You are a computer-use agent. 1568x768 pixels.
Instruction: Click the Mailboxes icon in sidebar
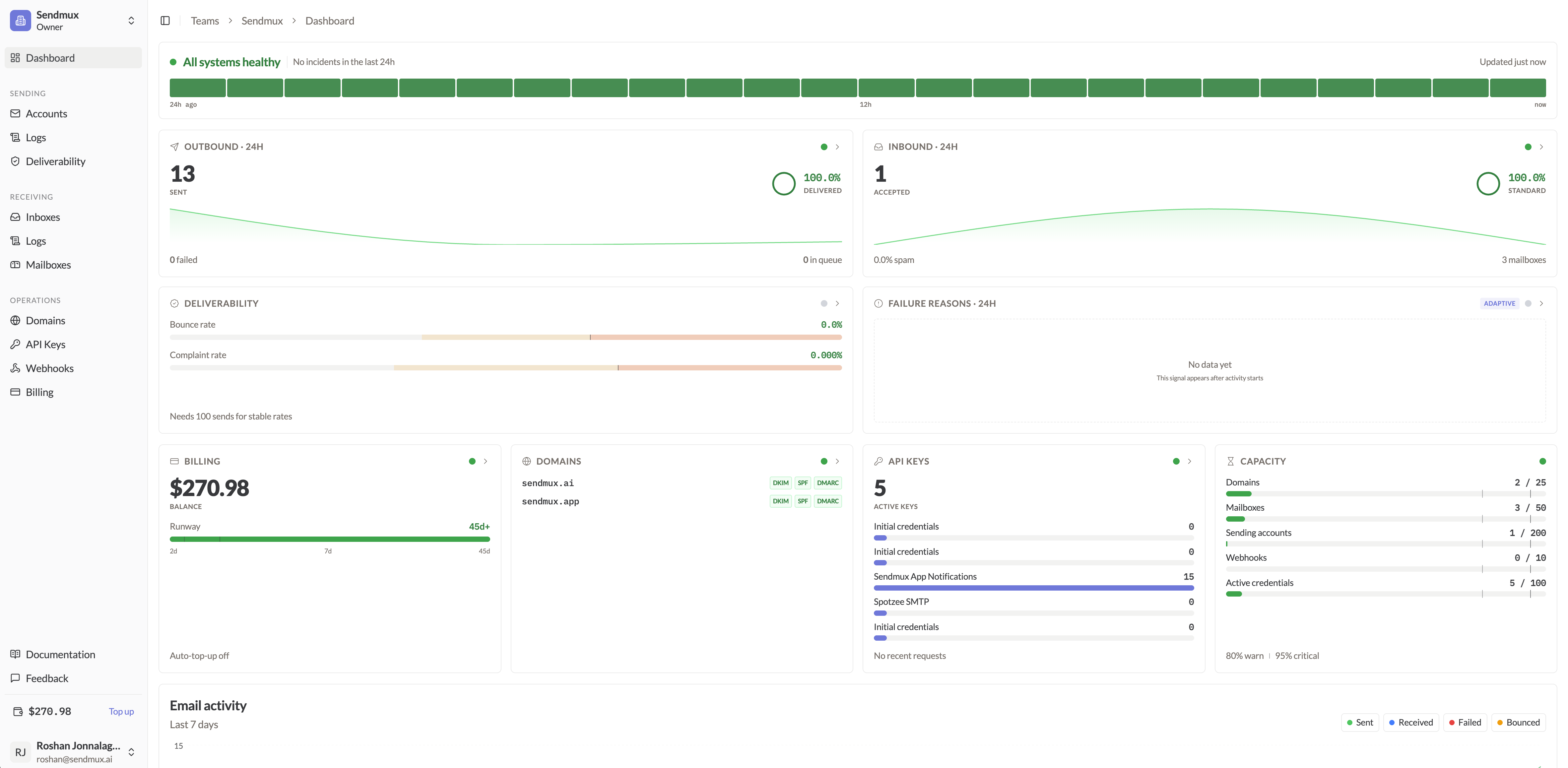pos(15,265)
